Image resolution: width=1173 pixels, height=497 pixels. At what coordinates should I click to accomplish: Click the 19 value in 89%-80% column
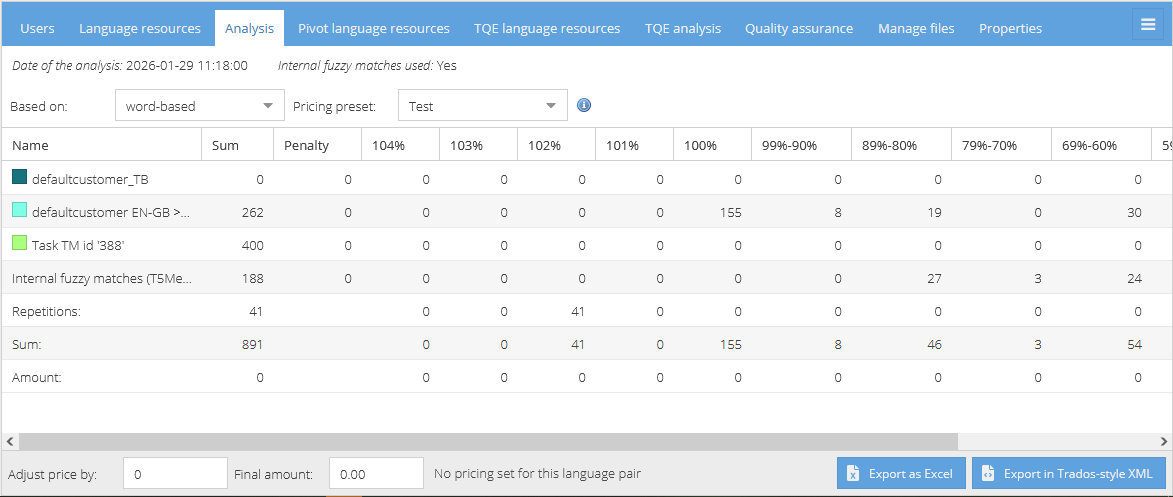(934, 212)
